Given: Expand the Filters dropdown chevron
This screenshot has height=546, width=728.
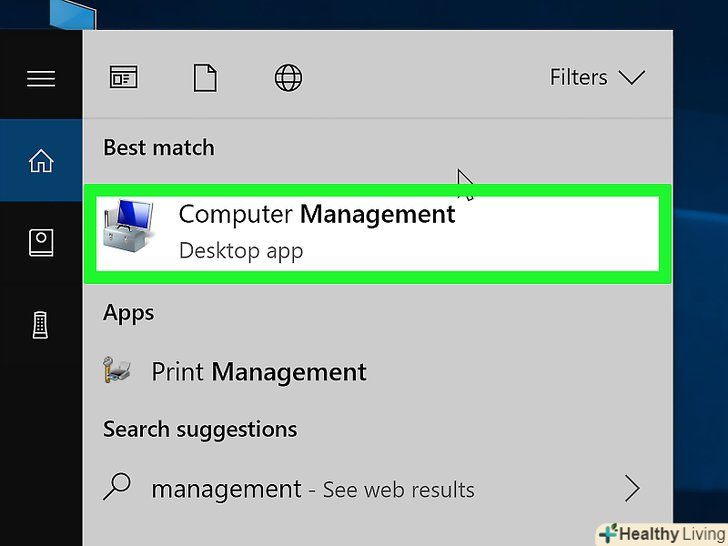Looking at the screenshot, I should click(x=632, y=78).
